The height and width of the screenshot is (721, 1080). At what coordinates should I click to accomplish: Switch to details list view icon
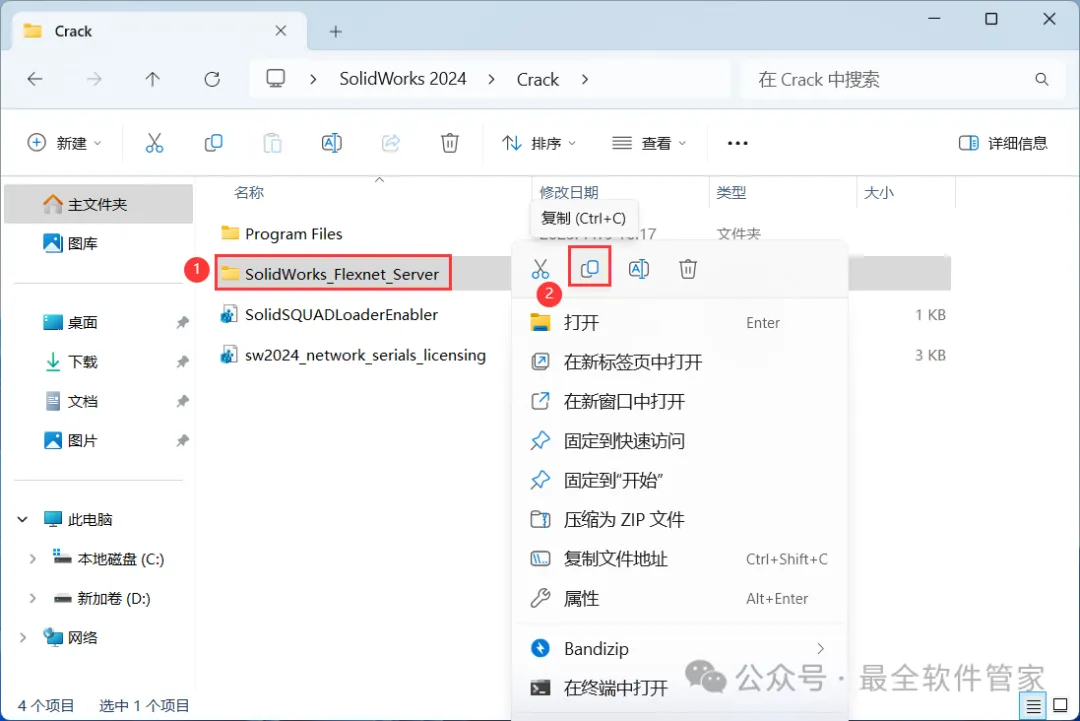[1033, 706]
